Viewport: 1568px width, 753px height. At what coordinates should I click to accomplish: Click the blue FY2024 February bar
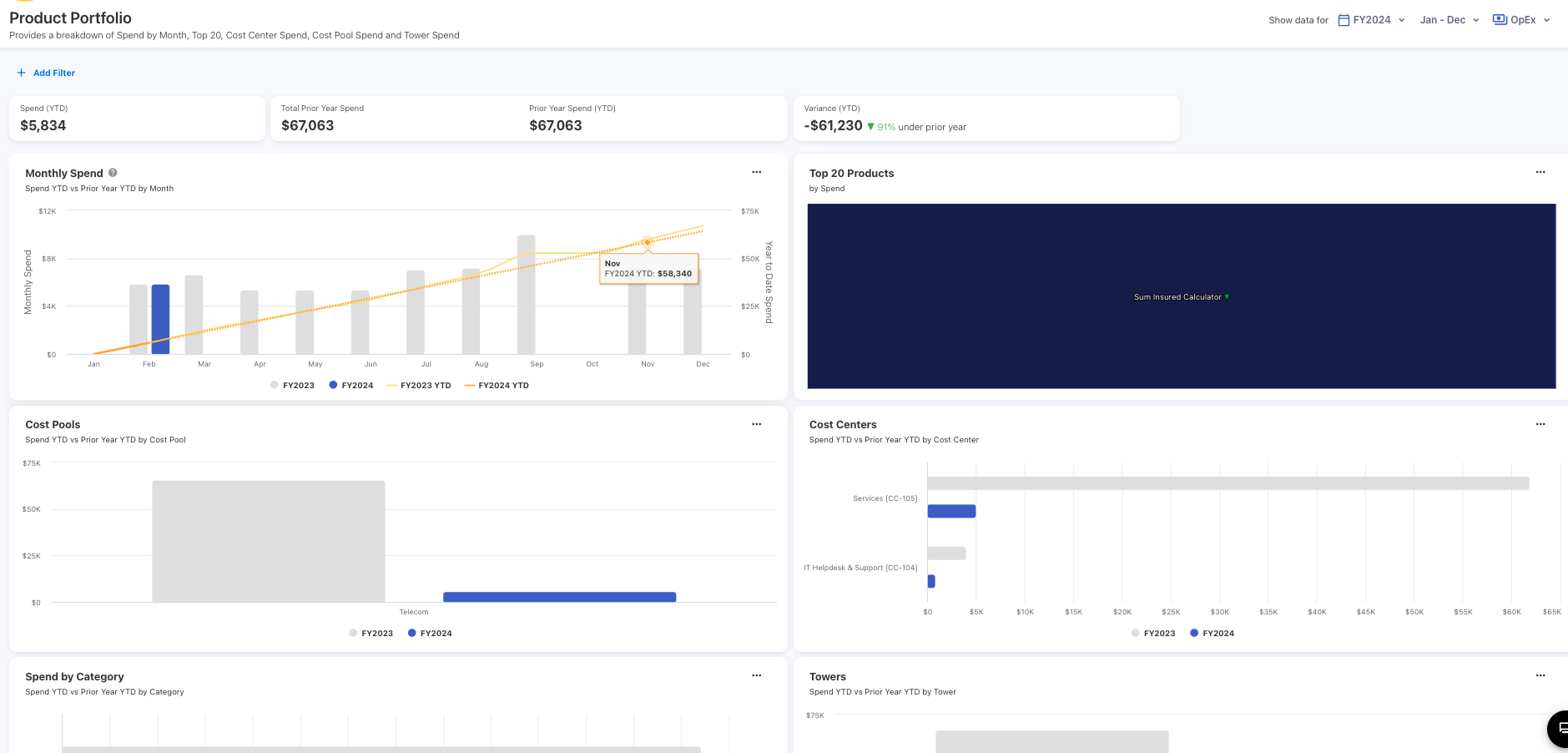point(160,319)
